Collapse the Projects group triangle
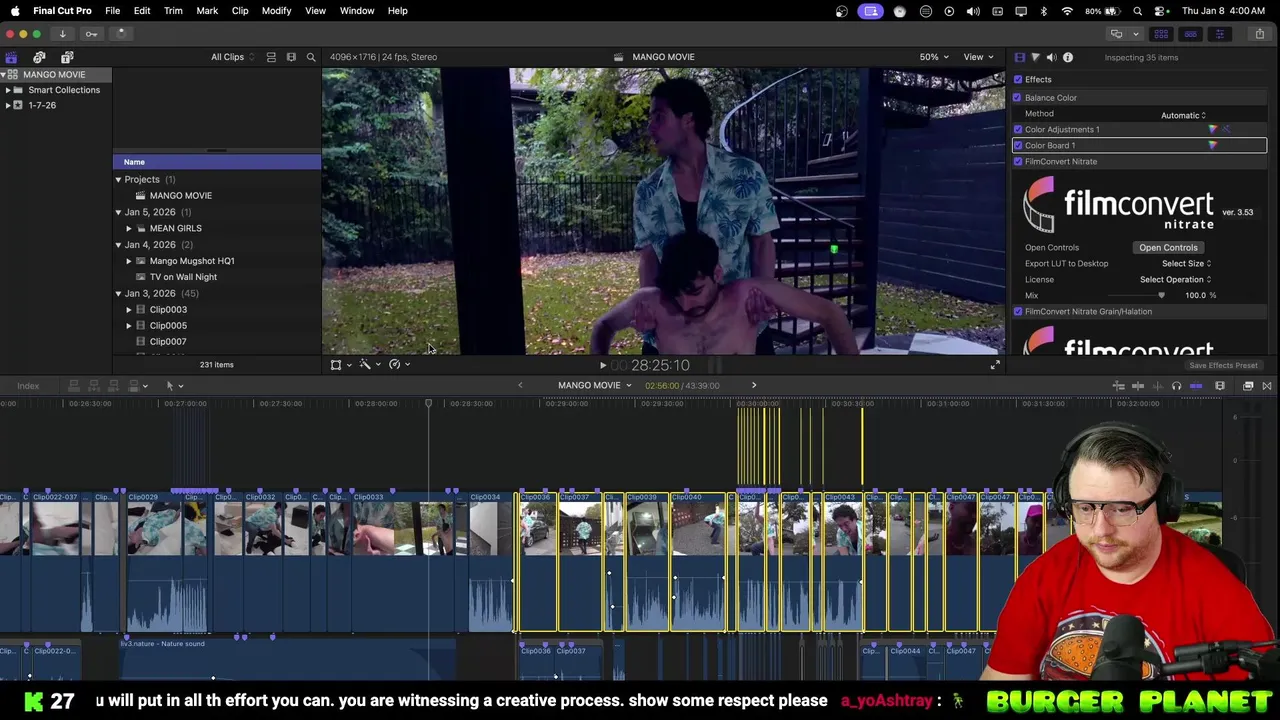The width and height of the screenshot is (1280, 720). (x=118, y=179)
